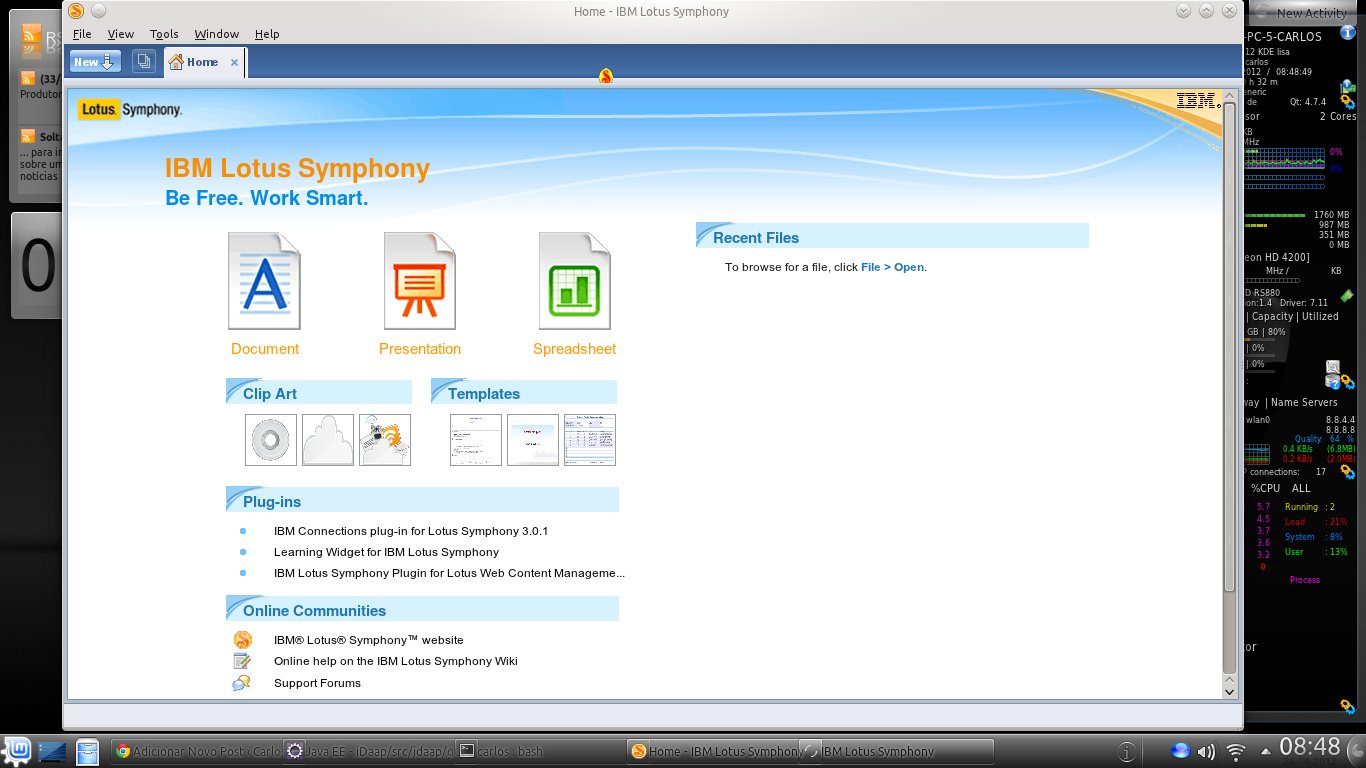Select the spreadsheet template thumbnail
Viewport: 1366px width, 768px height.
(590, 440)
